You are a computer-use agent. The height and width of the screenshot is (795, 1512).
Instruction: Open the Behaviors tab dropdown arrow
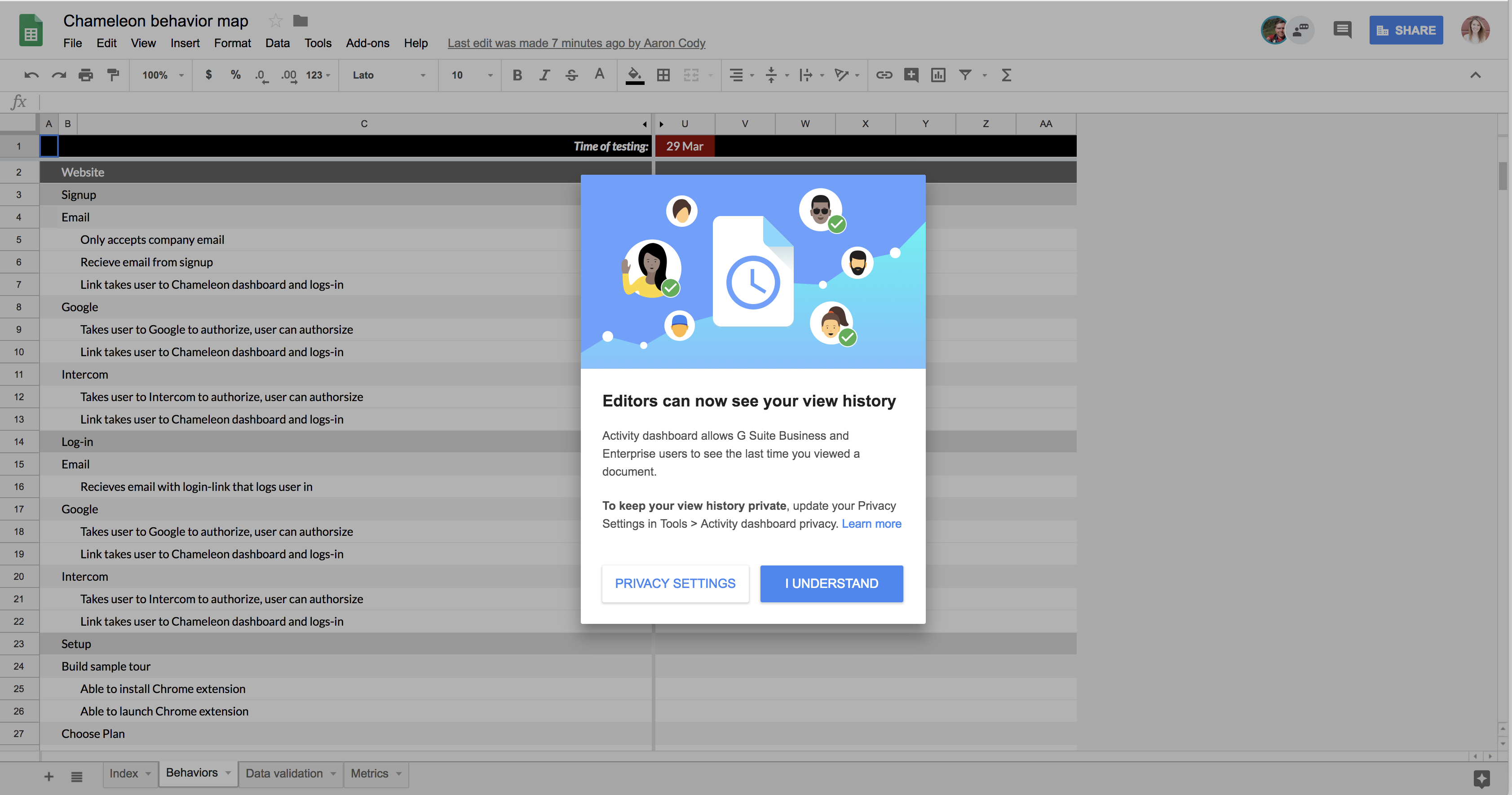228,773
